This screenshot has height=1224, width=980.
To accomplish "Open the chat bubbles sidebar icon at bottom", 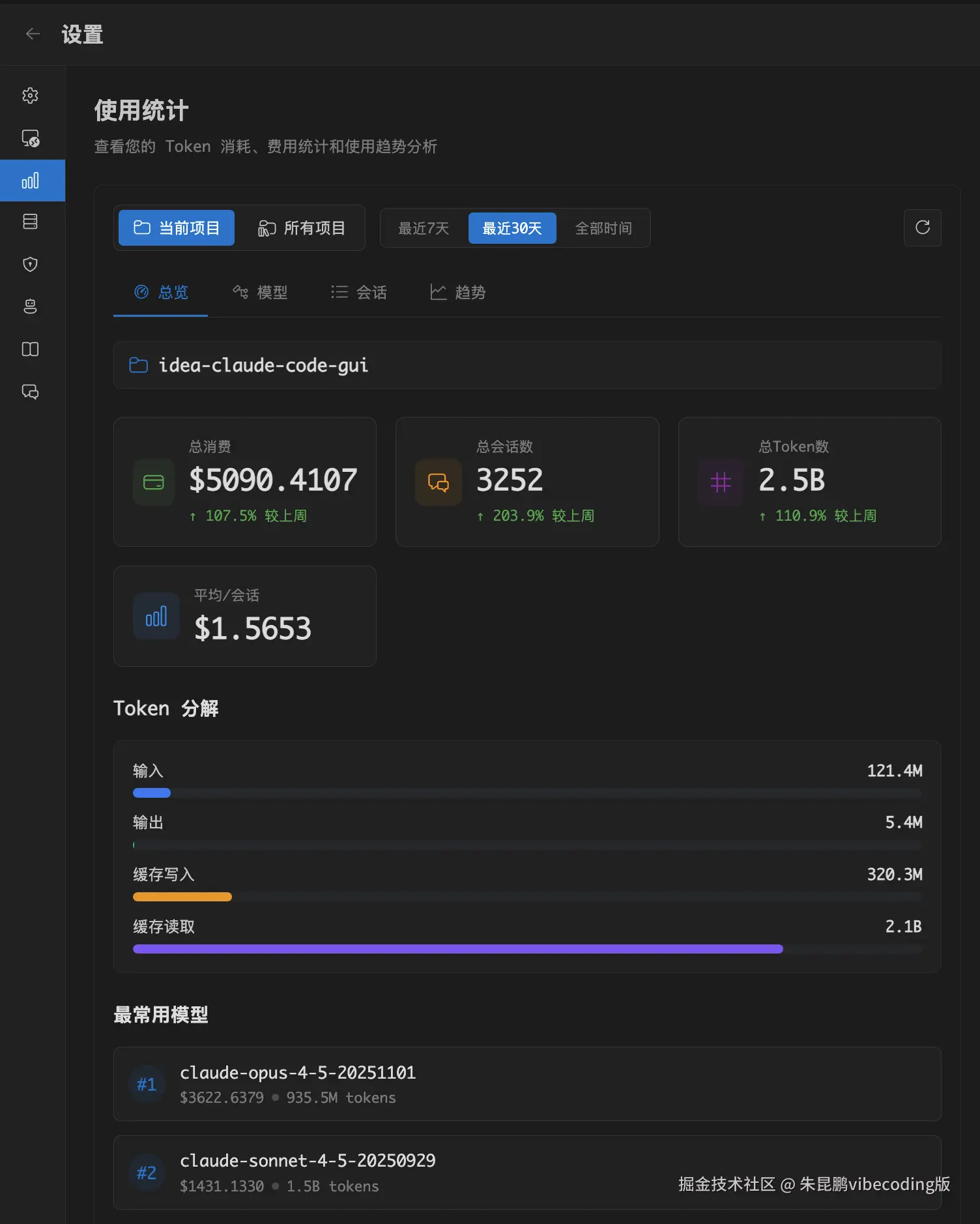I will tap(31, 392).
